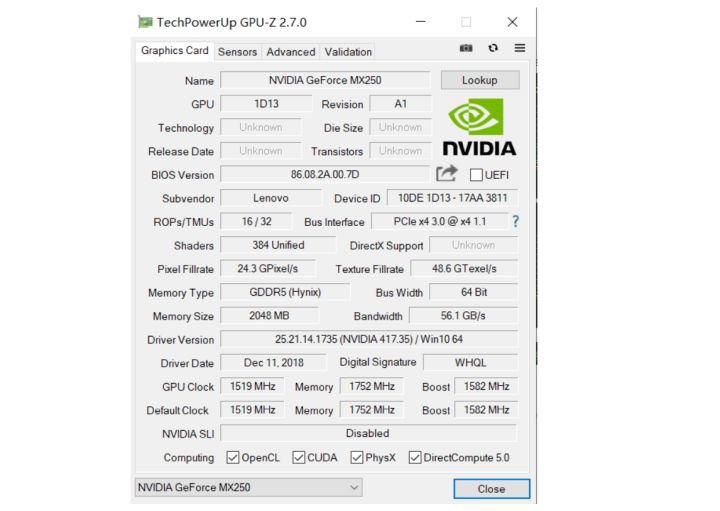Toggle the OpenCL checkbox
This screenshot has width=720, height=511.
(x=233, y=457)
